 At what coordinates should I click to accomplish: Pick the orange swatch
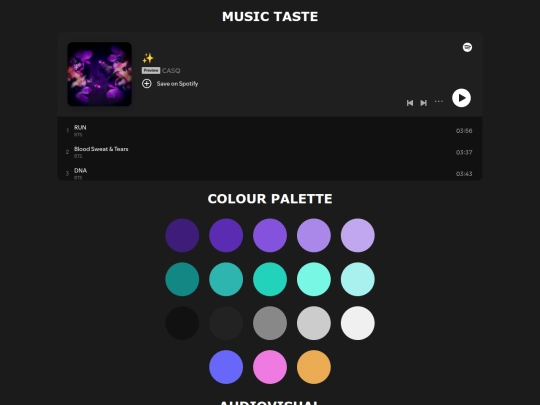click(x=314, y=367)
